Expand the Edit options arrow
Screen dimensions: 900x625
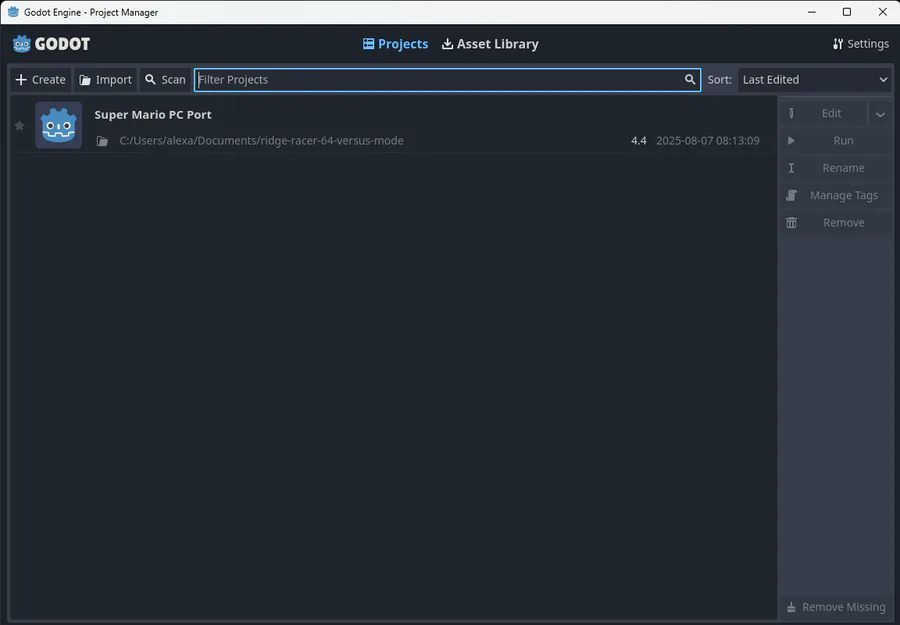880,114
